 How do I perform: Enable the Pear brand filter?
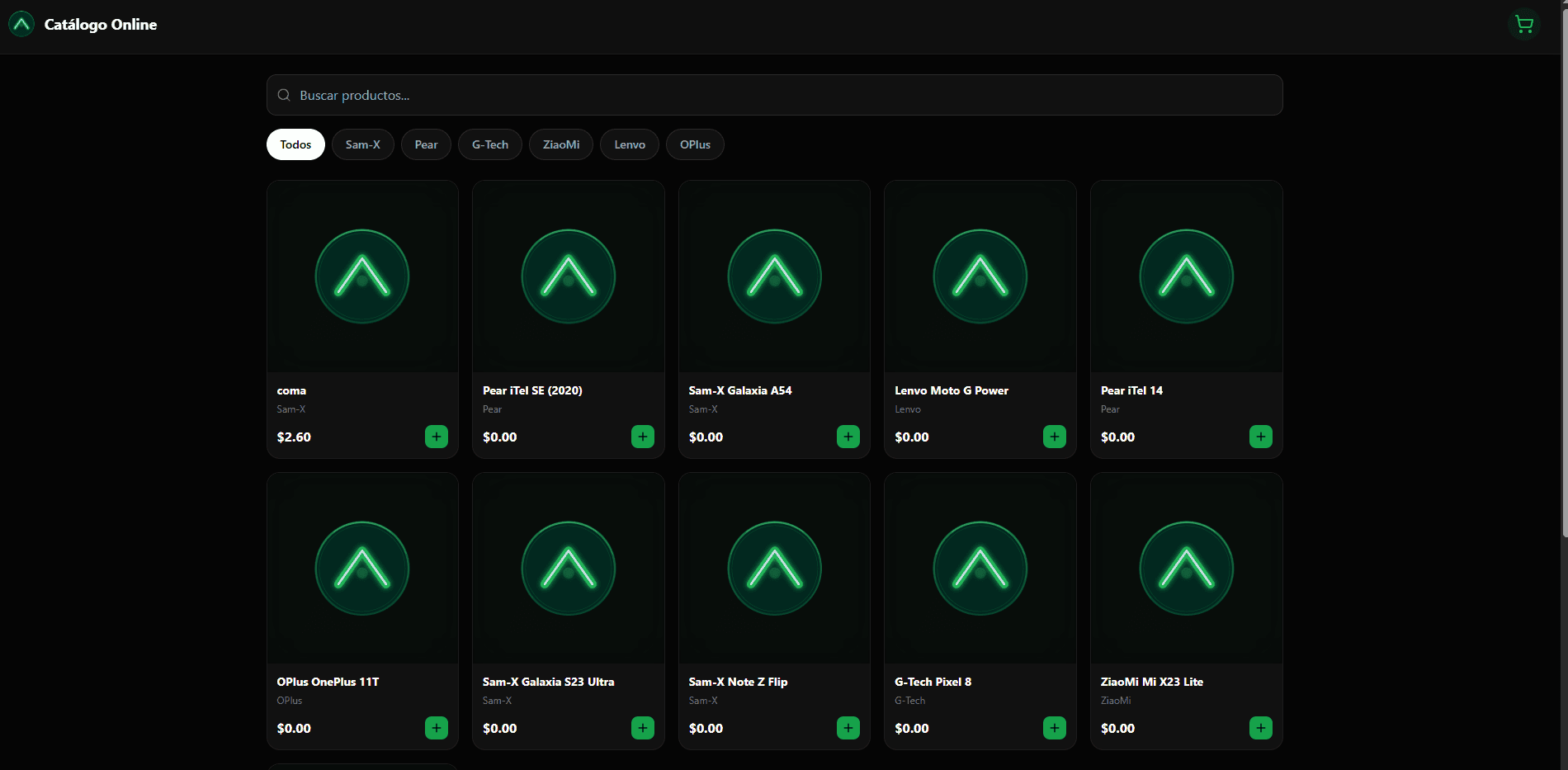[426, 144]
